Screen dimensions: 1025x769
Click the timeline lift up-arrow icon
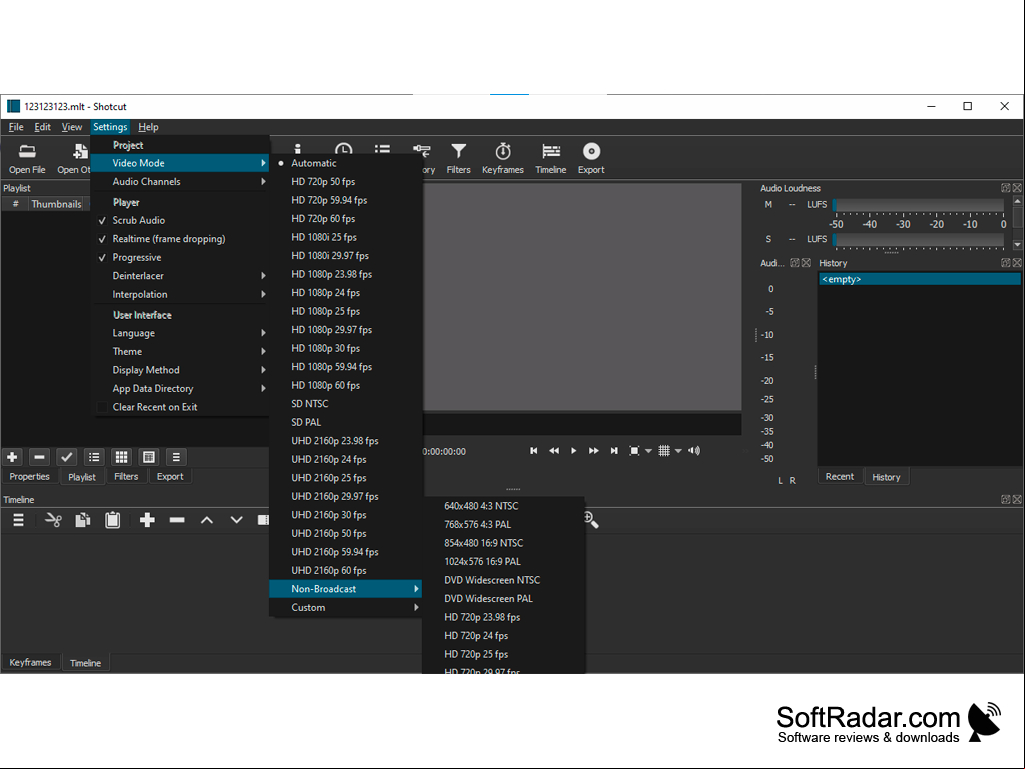pyautogui.click(x=207, y=521)
